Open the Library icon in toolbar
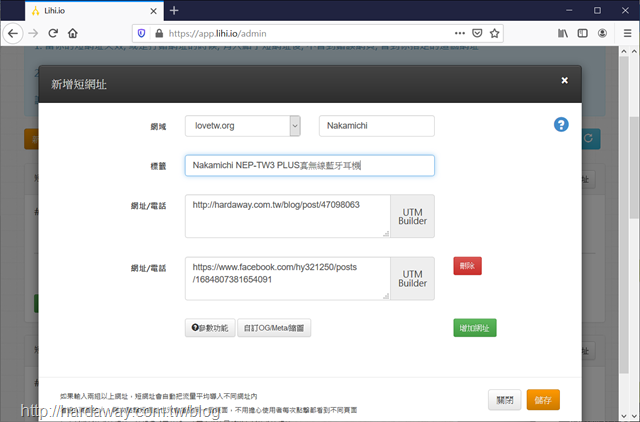The image size is (640, 422). (x=563, y=33)
